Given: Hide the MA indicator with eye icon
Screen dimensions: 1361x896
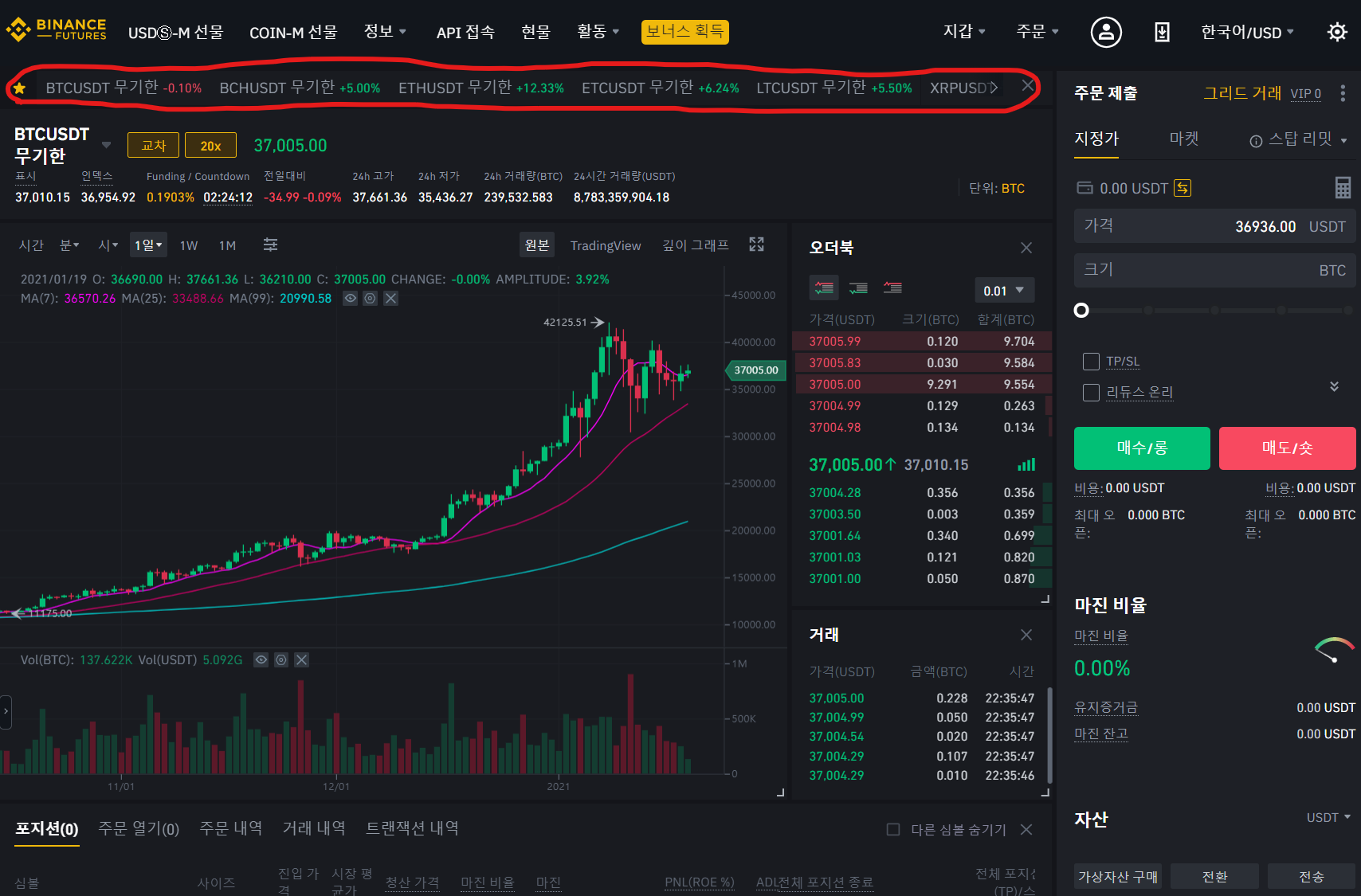Looking at the screenshot, I should (350, 299).
